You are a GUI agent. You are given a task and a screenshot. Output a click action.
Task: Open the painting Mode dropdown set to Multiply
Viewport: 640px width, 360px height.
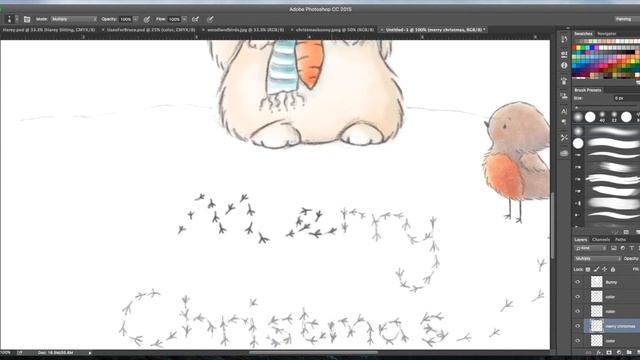pos(74,19)
